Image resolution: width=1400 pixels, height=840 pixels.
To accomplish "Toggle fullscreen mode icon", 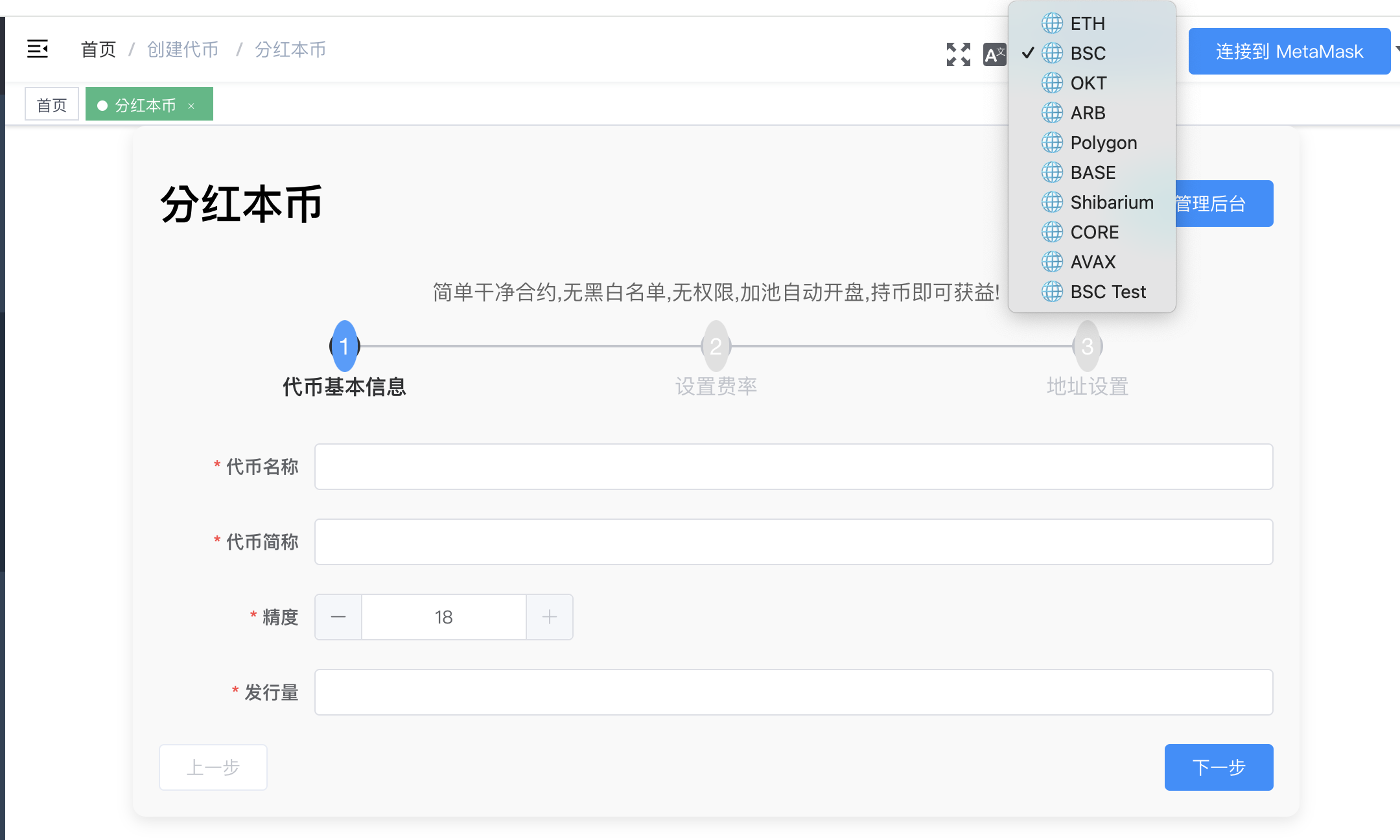I will click(x=958, y=54).
